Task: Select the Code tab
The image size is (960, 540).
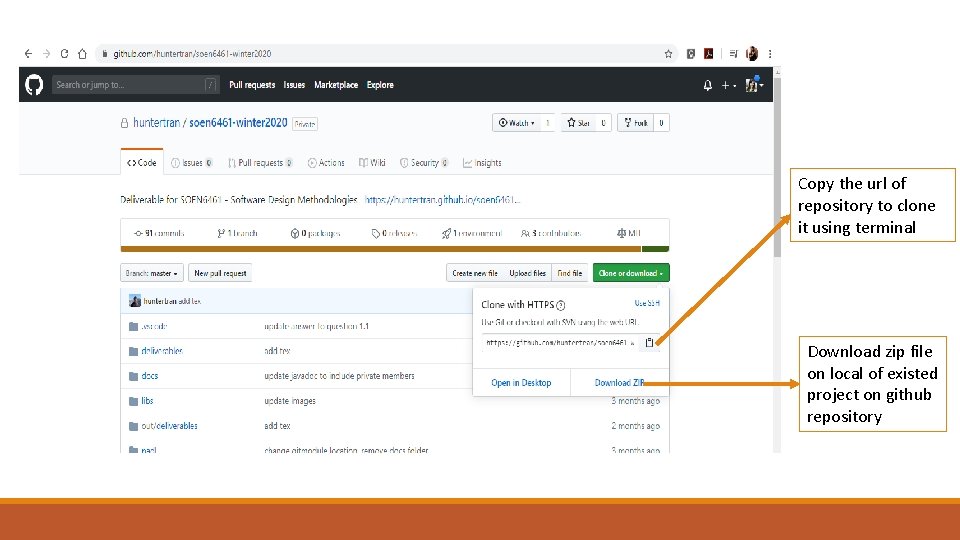Action: pyautogui.click(x=141, y=163)
